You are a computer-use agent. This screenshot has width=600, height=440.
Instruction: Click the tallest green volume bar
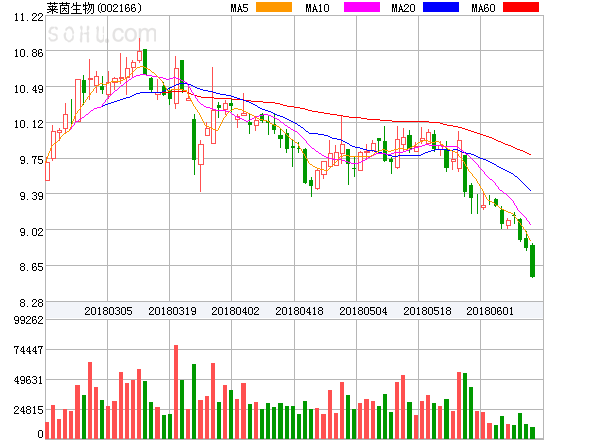coord(194,401)
